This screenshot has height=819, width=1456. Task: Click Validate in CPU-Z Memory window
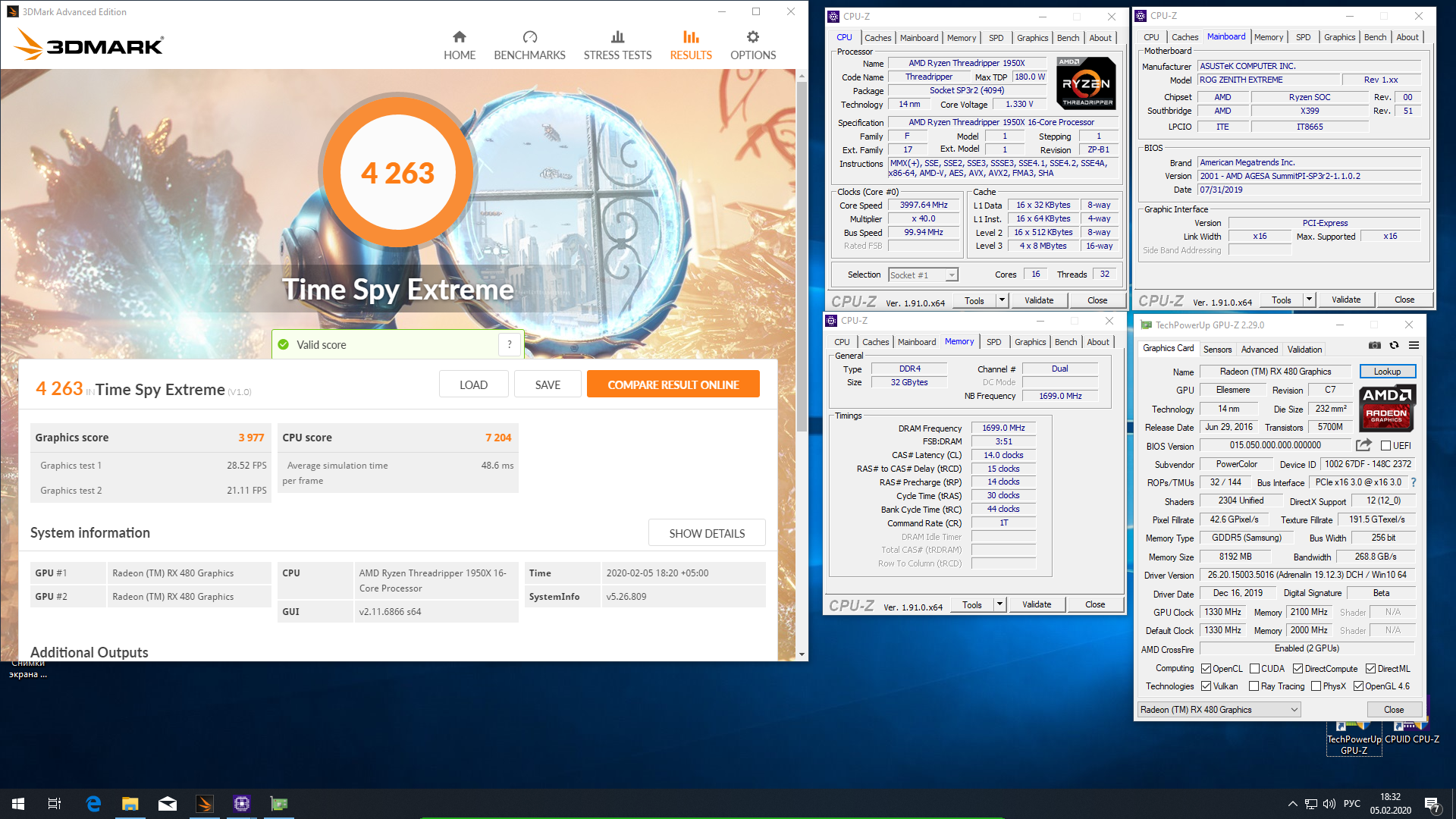point(1036,604)
